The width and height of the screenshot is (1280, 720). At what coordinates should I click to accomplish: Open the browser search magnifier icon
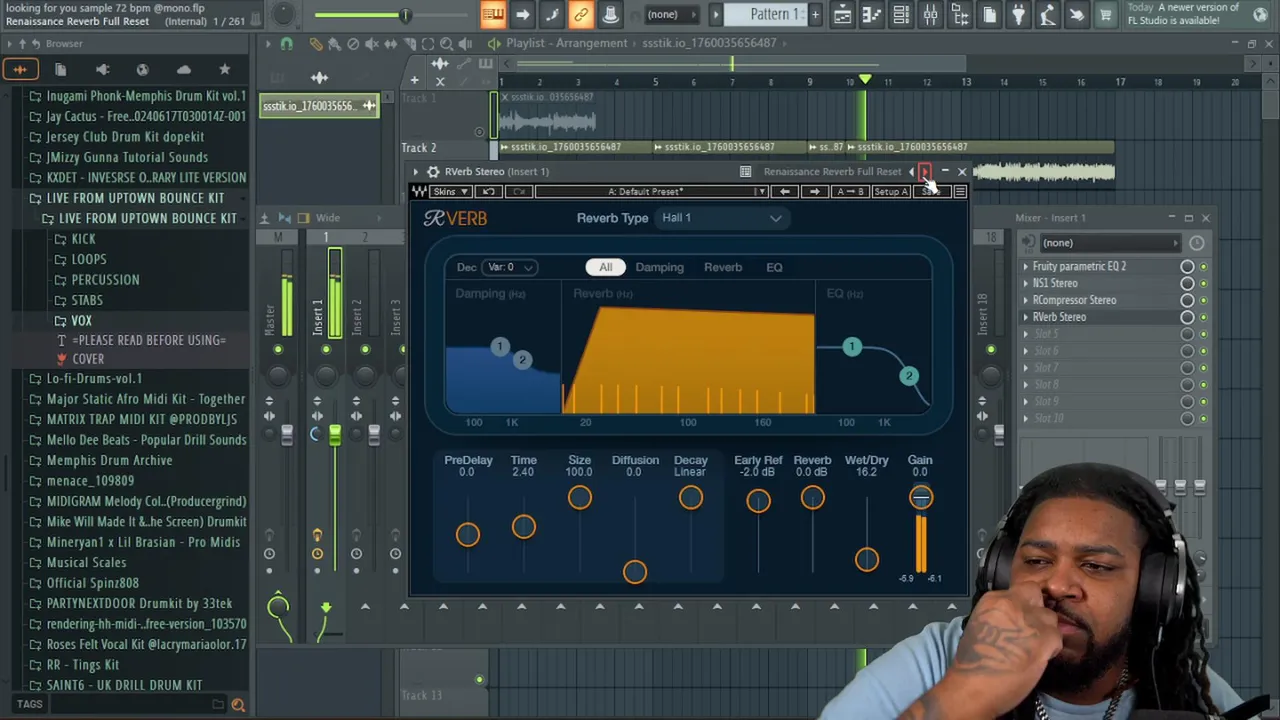238,705
